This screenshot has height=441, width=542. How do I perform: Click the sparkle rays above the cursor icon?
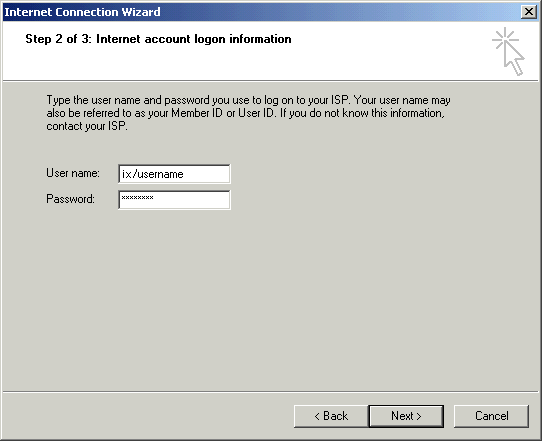point(505,38)
